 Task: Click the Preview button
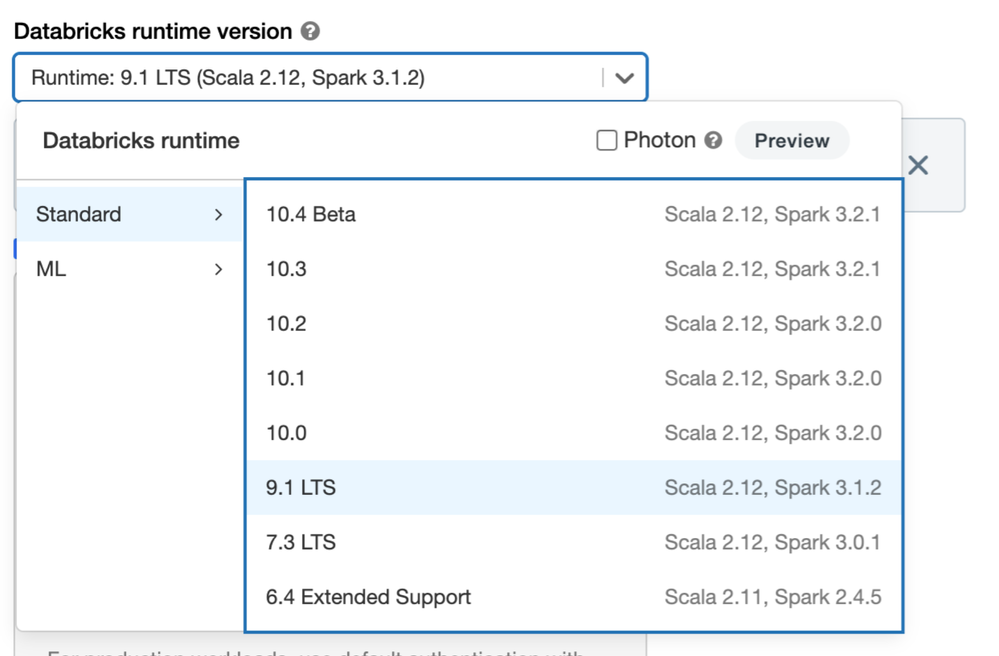click(791, 141)
